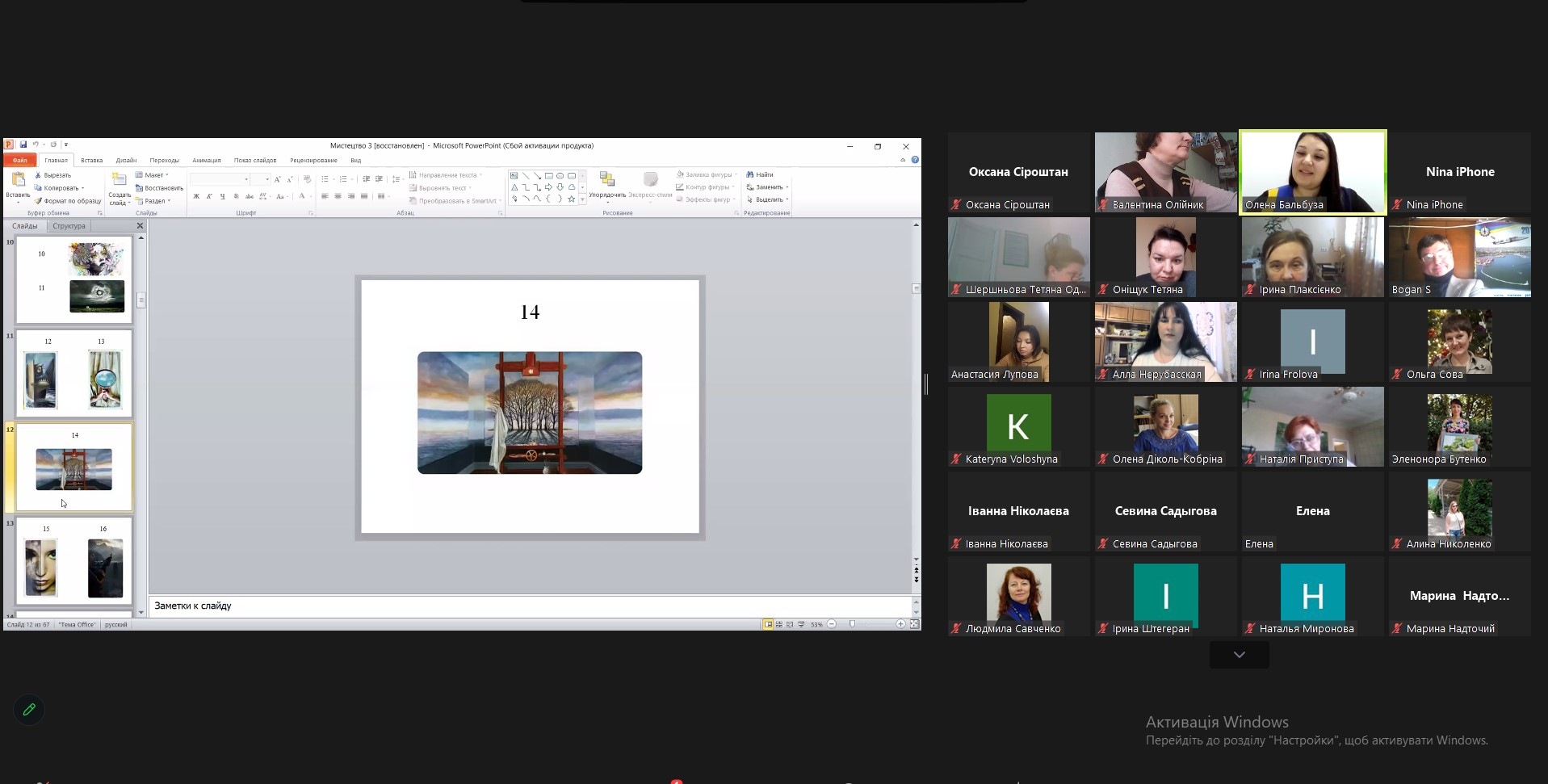1548x784 pixels.
Task: Click the Paste (Вставить) clipboard icon
Action: tap(18, 180)
